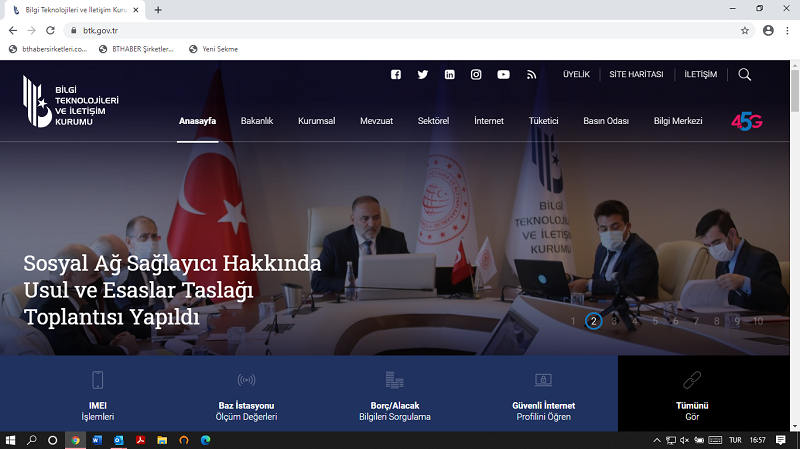Open Yeni Sekme bookmark
This screenshot has height=449, width=800.
[213, 49]
